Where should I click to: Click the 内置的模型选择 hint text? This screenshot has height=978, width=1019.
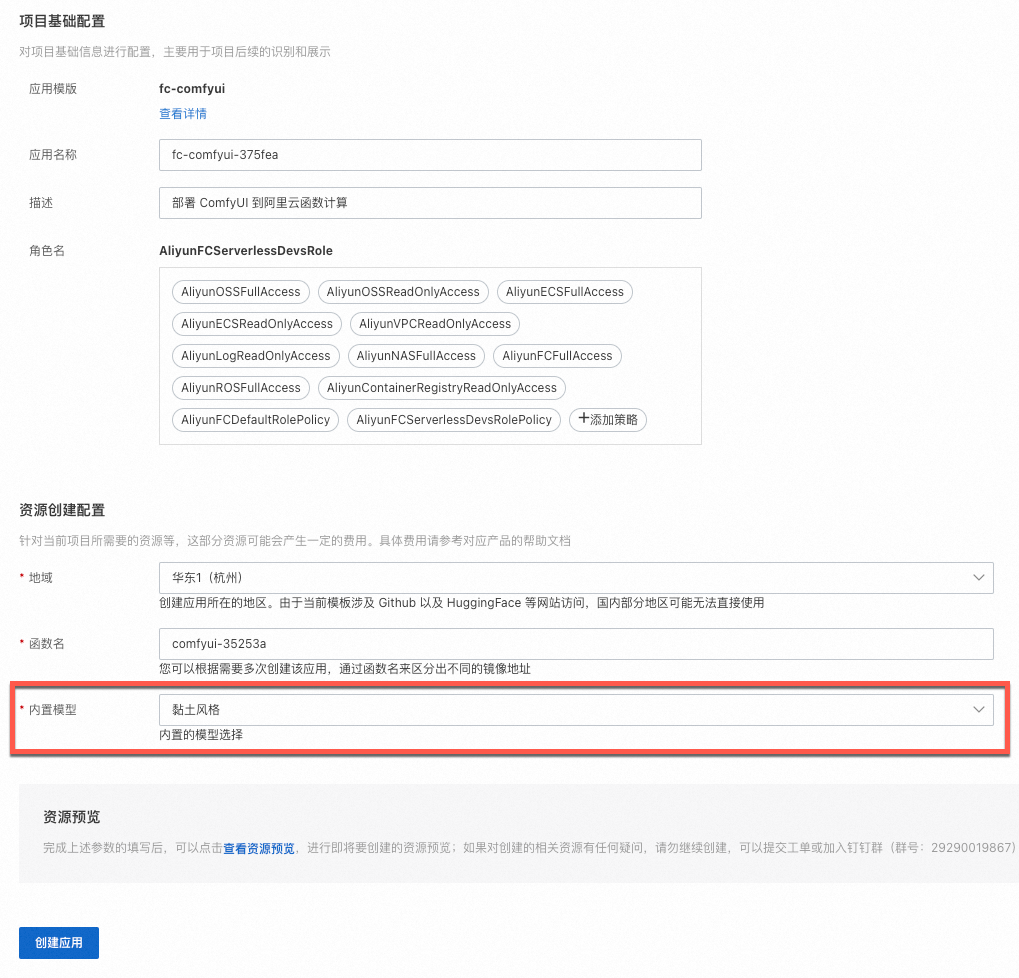coord(201,735)
